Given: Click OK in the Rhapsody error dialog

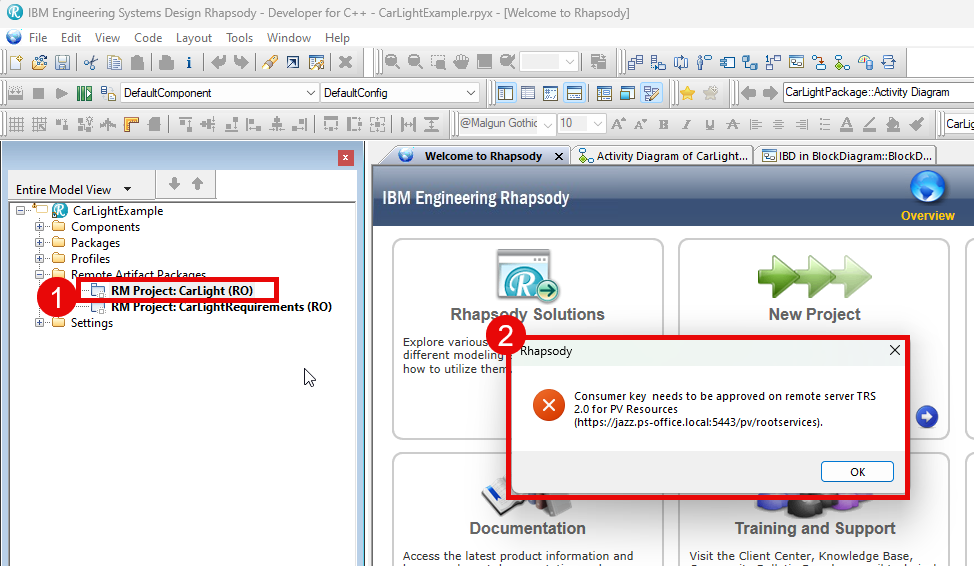Looking at the screenshot, I should point(857,472).
